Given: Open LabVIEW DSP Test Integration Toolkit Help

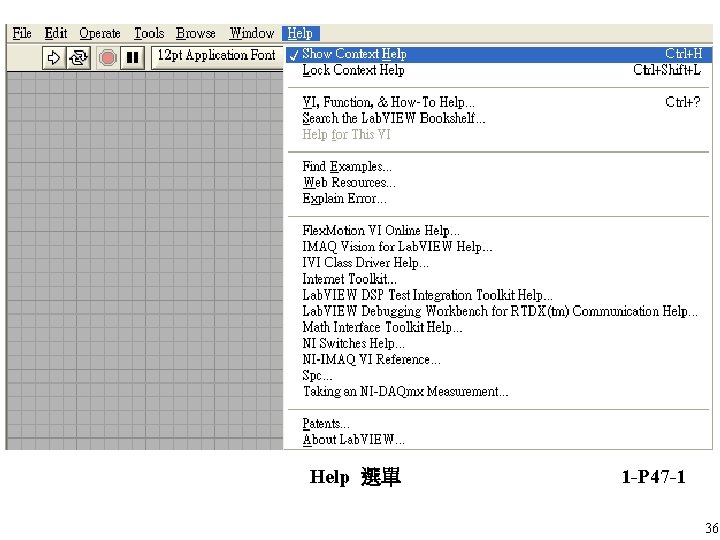Looking at the screenshot, I should click(499, 295).
